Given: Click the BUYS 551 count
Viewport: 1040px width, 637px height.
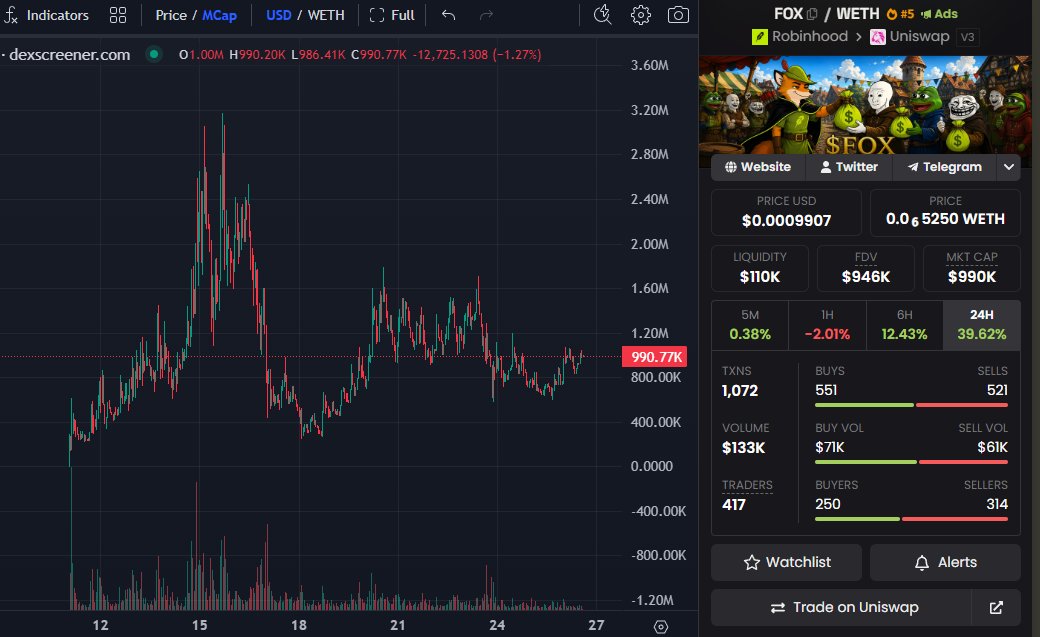Looking at the screenshot, I should pos(826,390).
